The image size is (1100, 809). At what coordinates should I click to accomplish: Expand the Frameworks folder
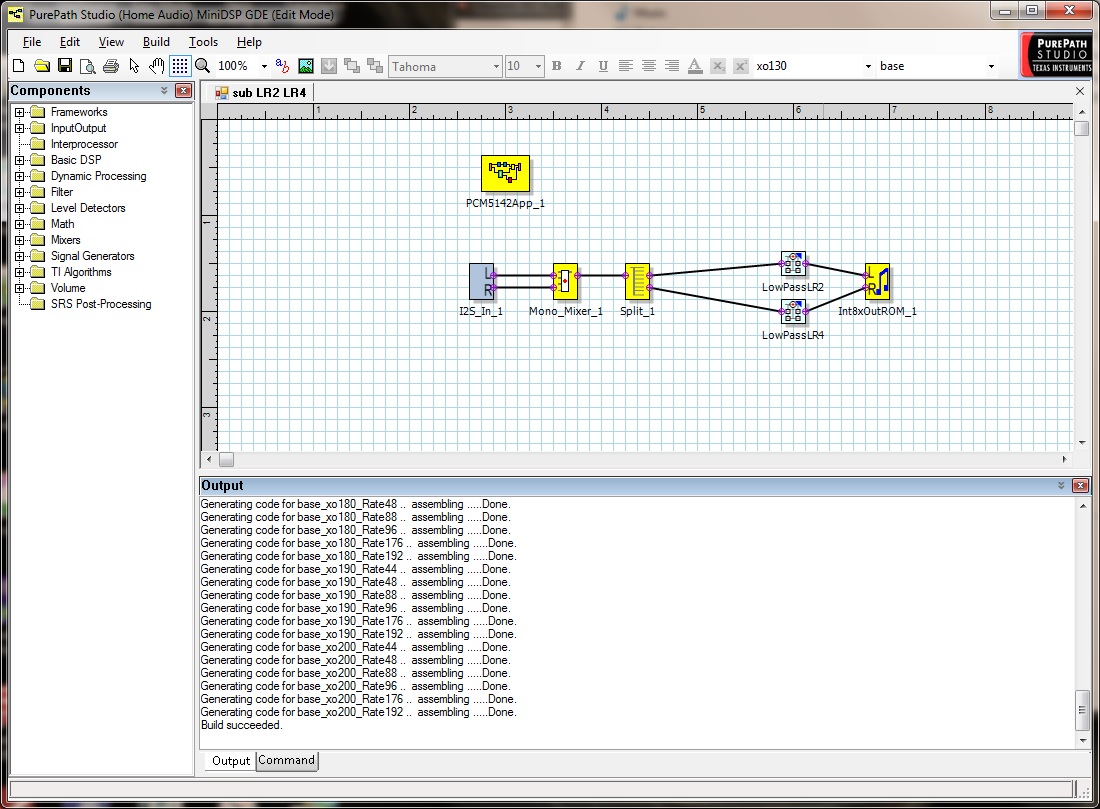[20, 112]
